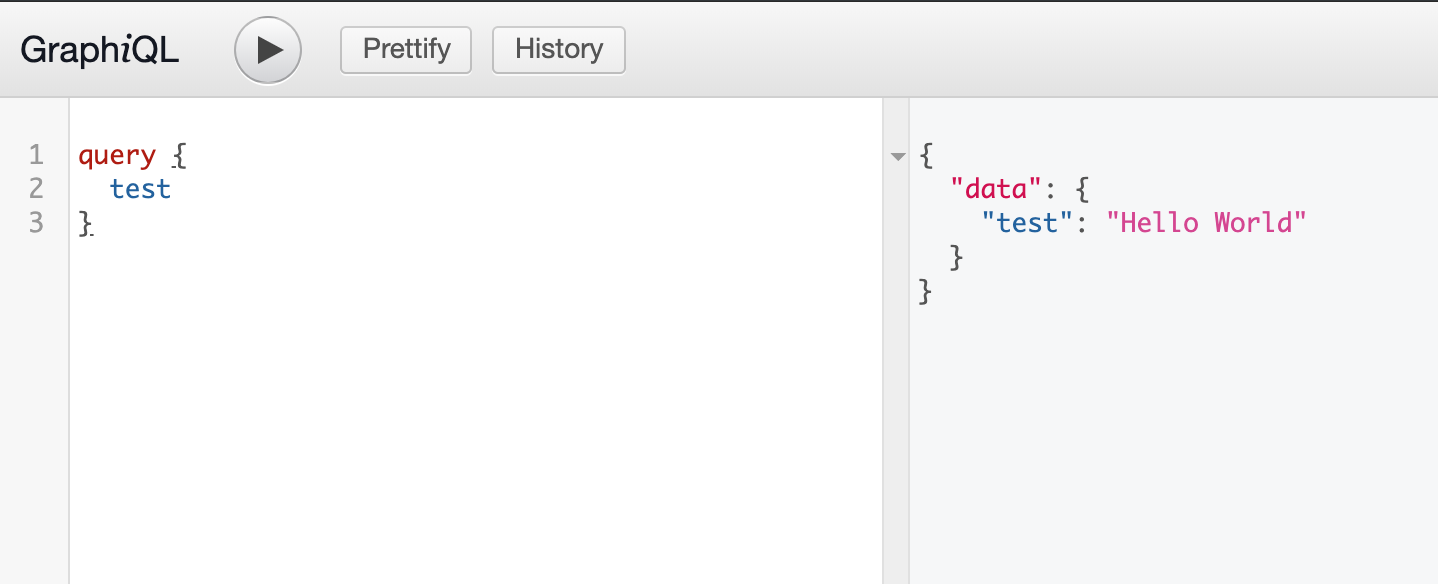Click the GraphiQL title logo
Image resolution: width=1438 pixels, height=584 pixels.
100,50
